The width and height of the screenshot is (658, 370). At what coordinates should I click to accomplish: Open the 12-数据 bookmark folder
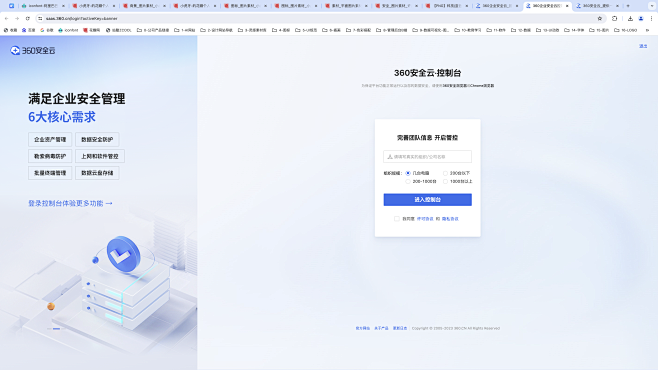coord(522,30)
